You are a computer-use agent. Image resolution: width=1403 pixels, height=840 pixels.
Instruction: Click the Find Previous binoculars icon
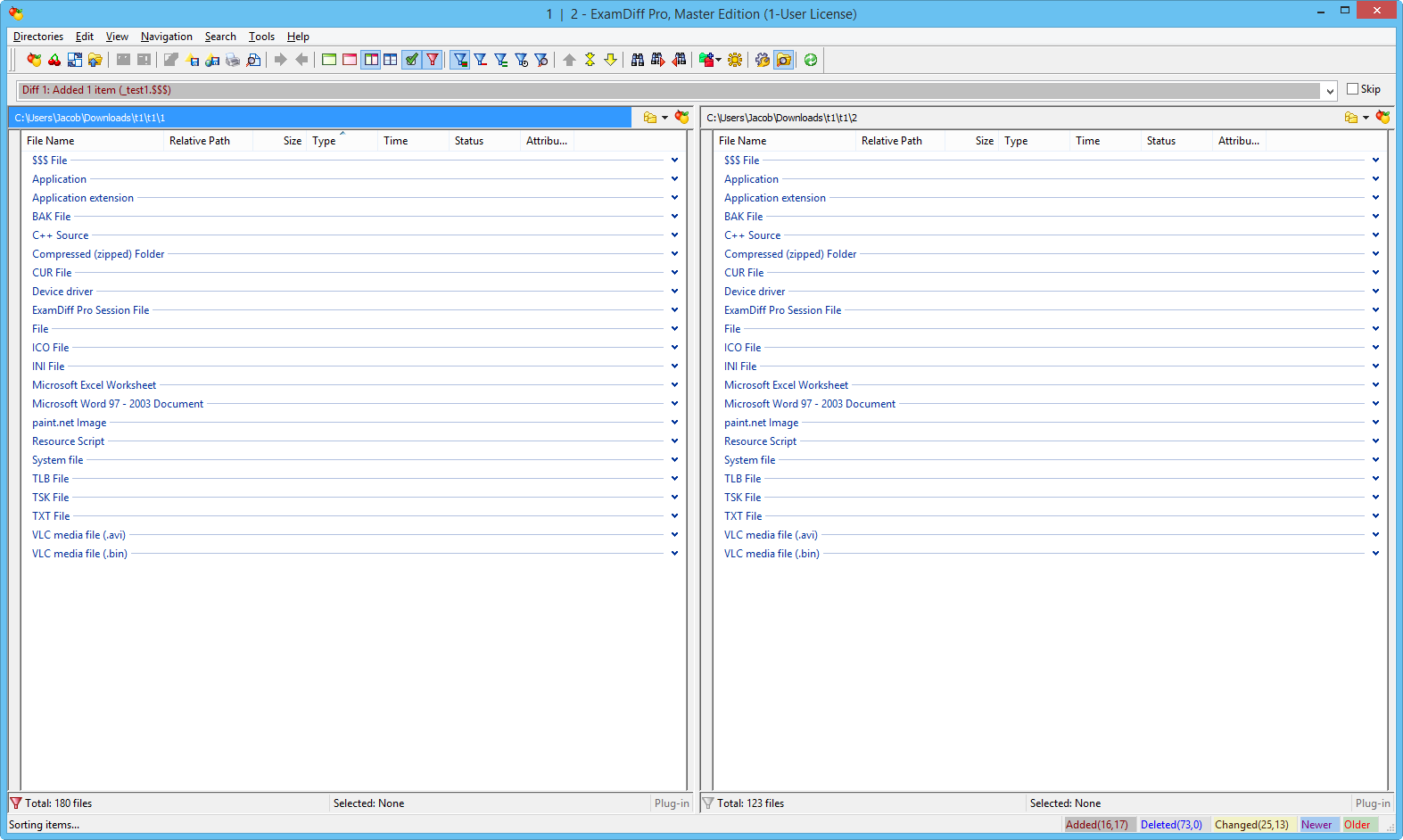pos(679,60)
